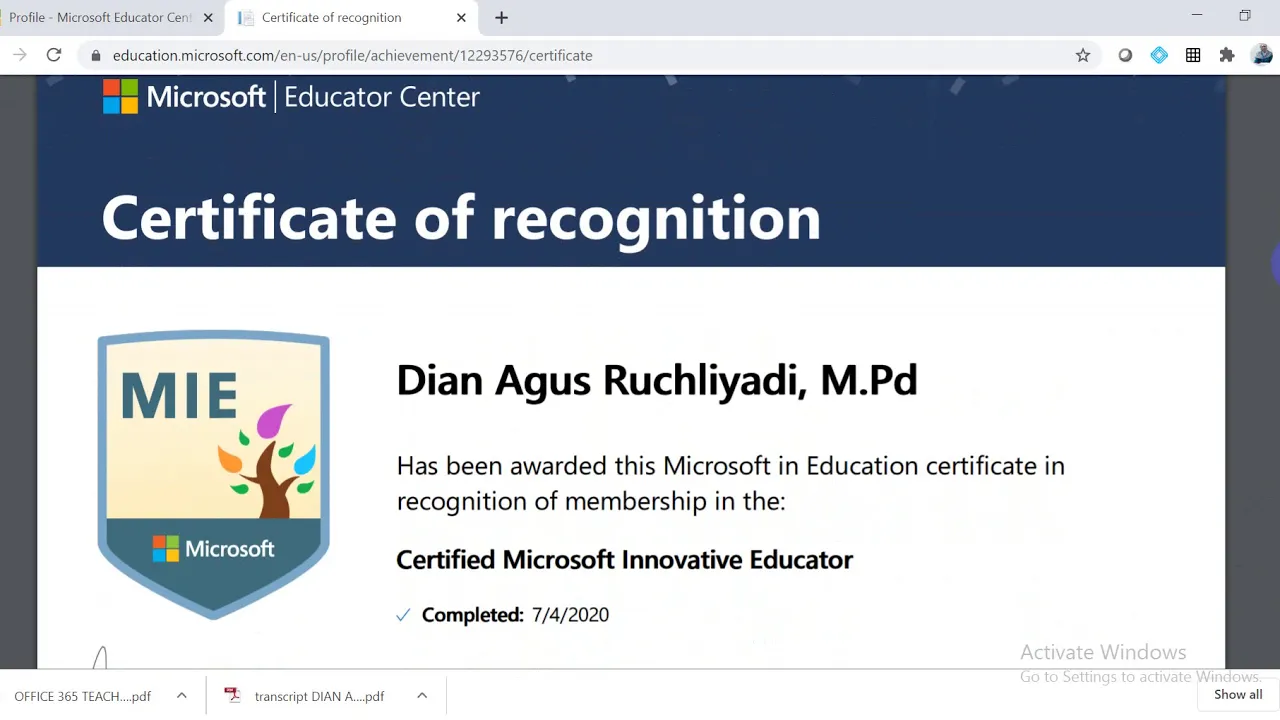Restore down the Chrome window
The image size is (1280, 720).
pyautogui.click(x=1245, y=15)
